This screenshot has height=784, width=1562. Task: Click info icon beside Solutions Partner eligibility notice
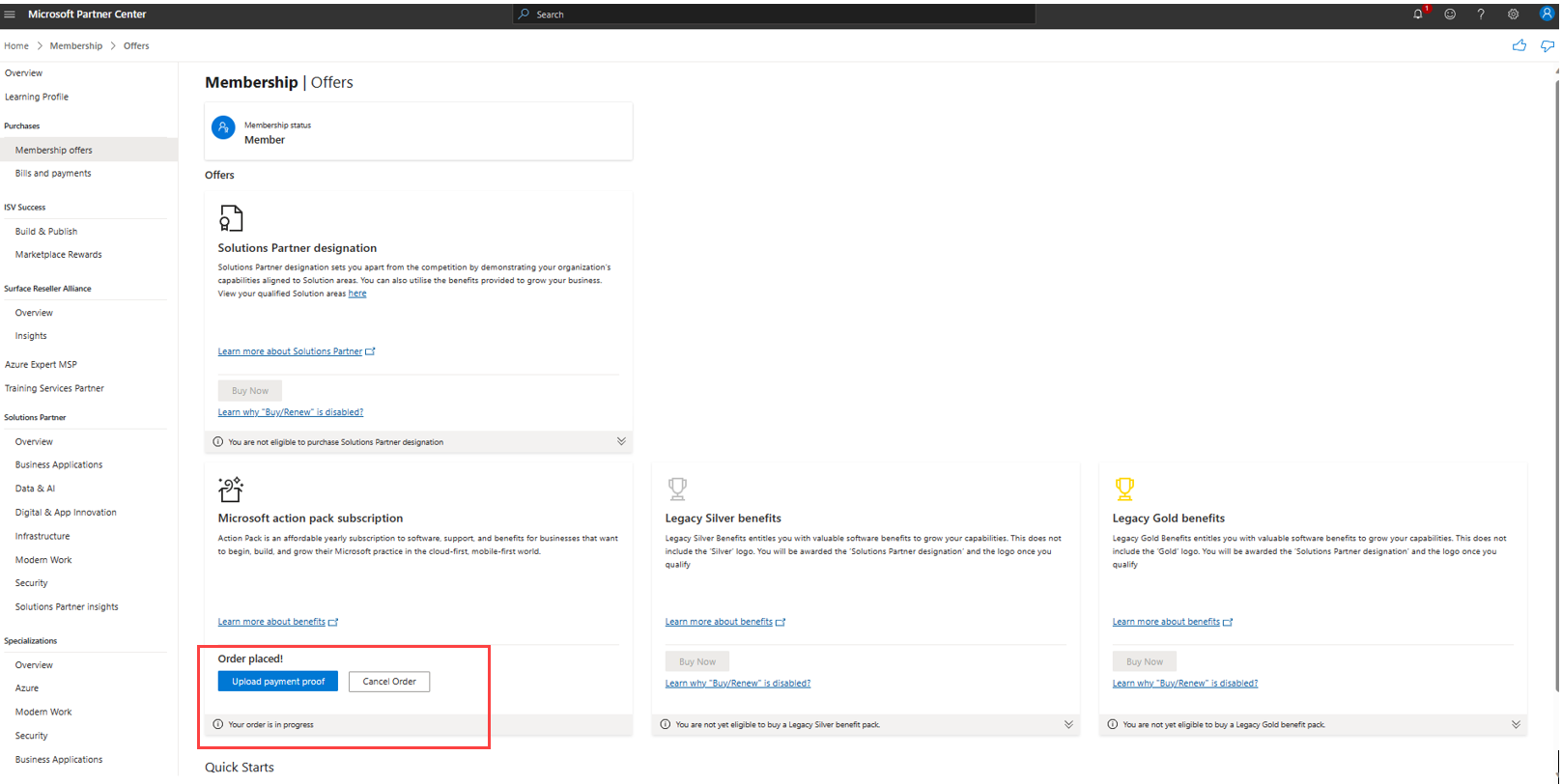218,442
